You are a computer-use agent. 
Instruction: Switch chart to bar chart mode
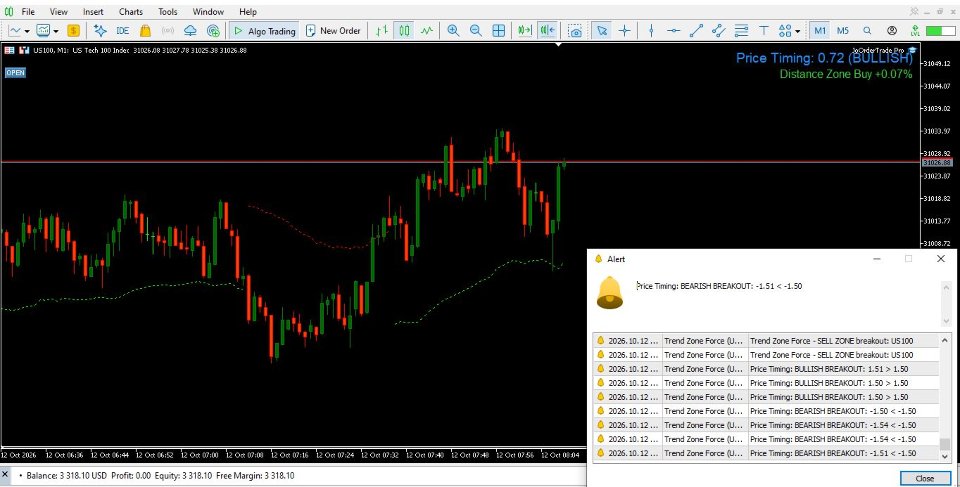pos(382,31)
